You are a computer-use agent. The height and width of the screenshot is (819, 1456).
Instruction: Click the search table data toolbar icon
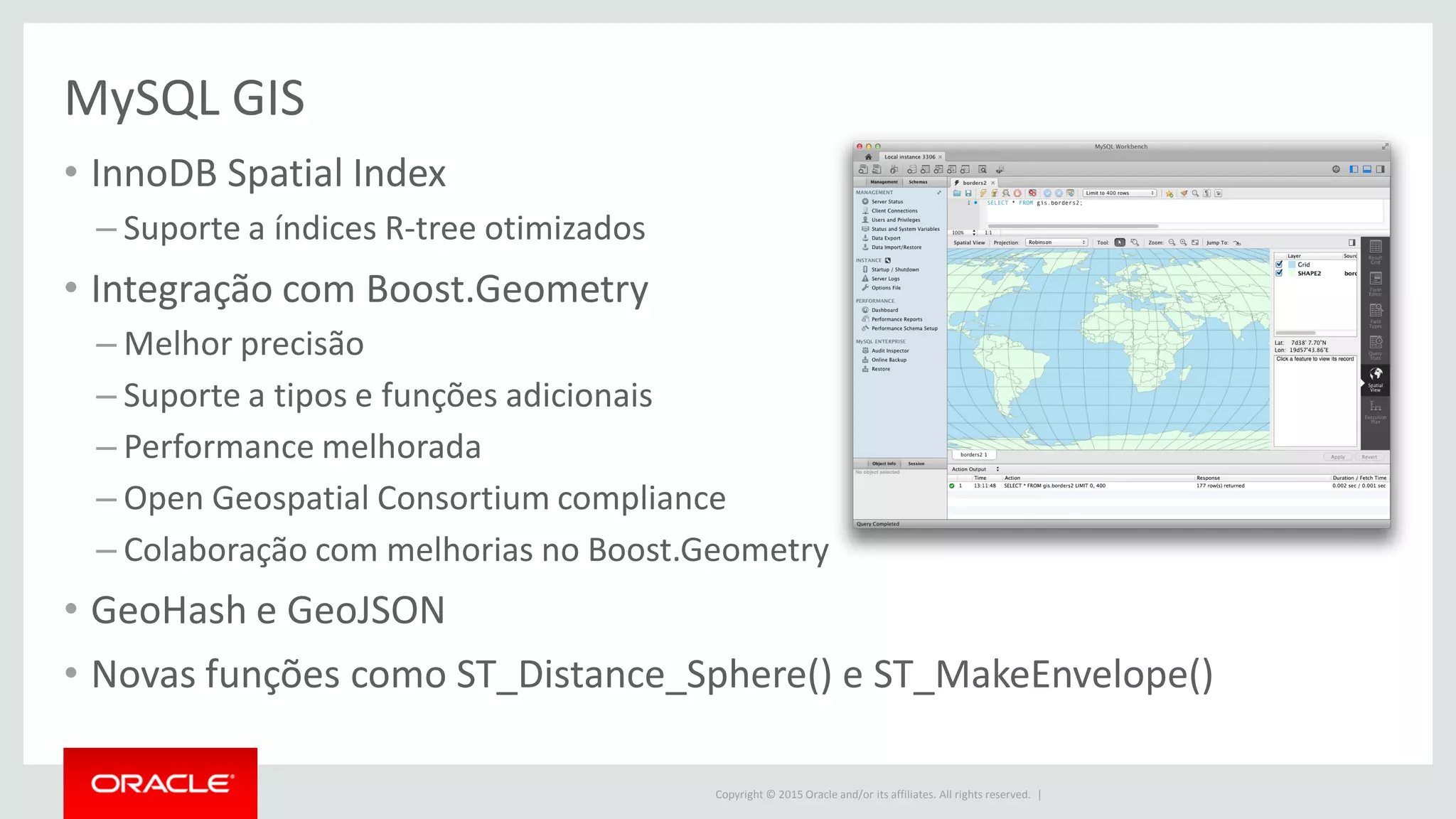[983, 169]
